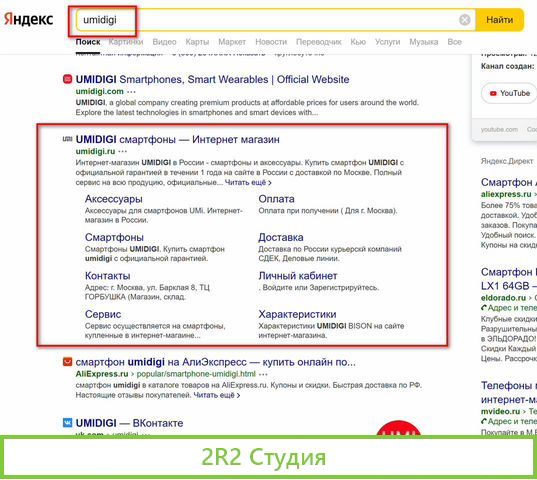The image size is (537, 480).
Task: Click the VK favicon icon
Action: (67, 422)
